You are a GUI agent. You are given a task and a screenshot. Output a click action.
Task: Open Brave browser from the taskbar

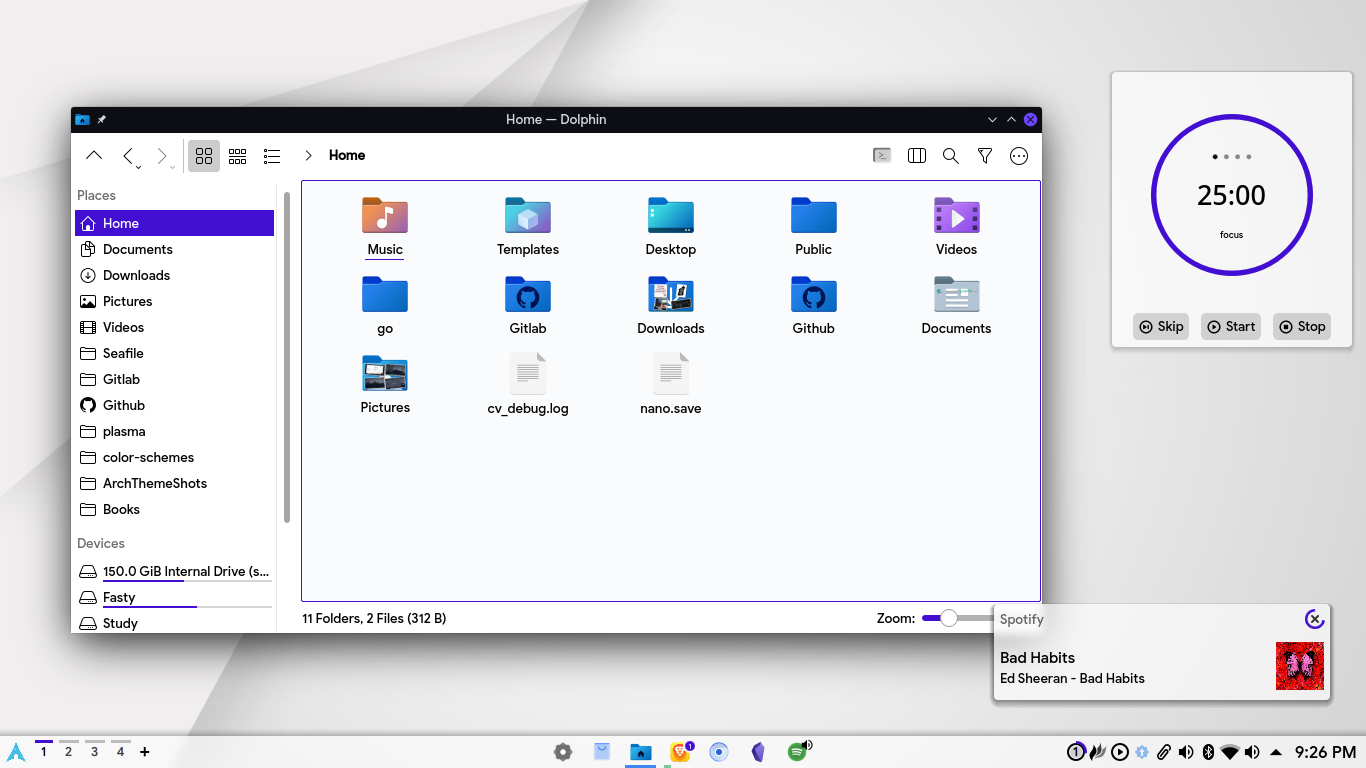point(680,752)
